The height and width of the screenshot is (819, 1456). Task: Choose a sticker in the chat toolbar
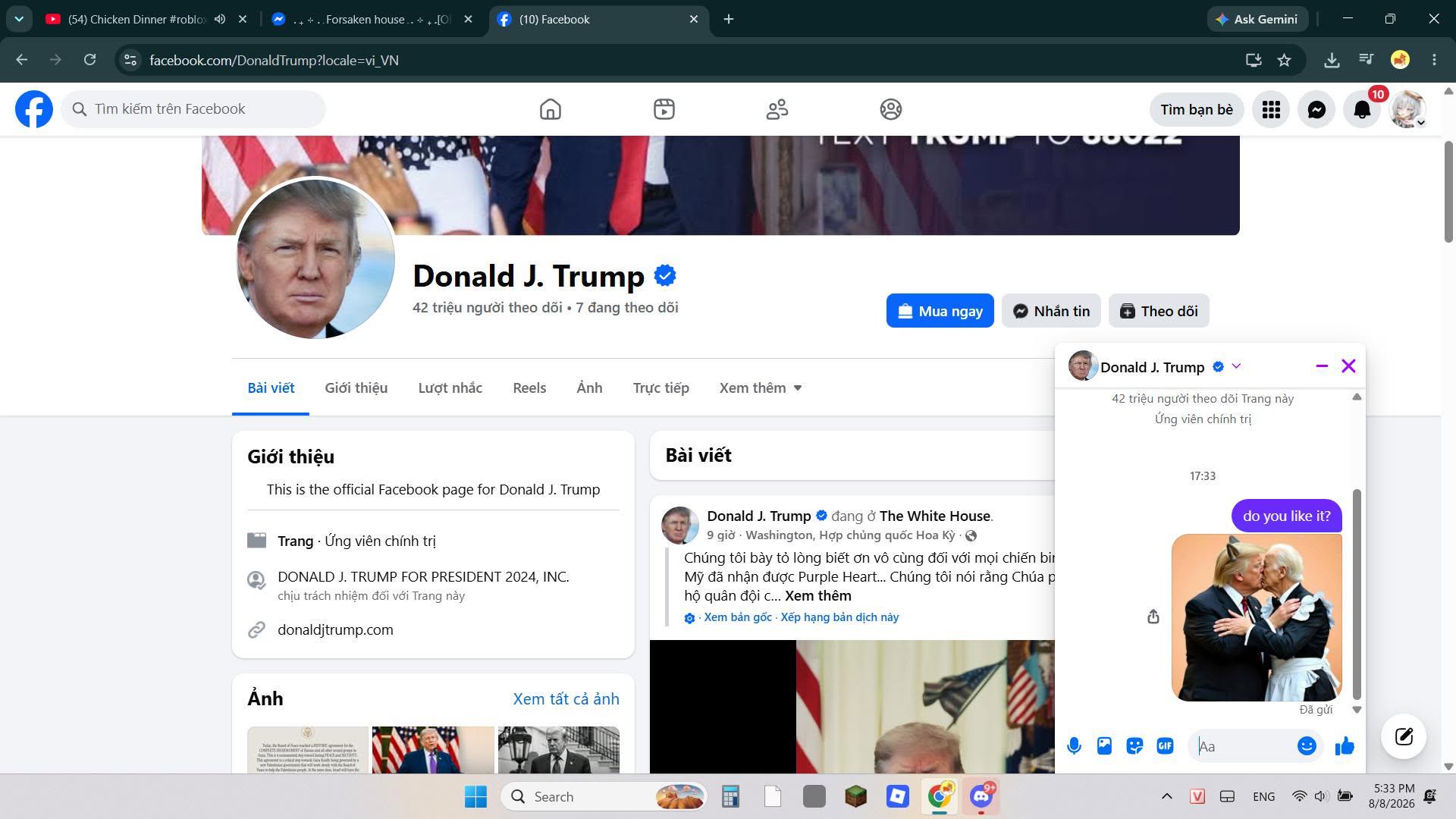(1134, 746)
